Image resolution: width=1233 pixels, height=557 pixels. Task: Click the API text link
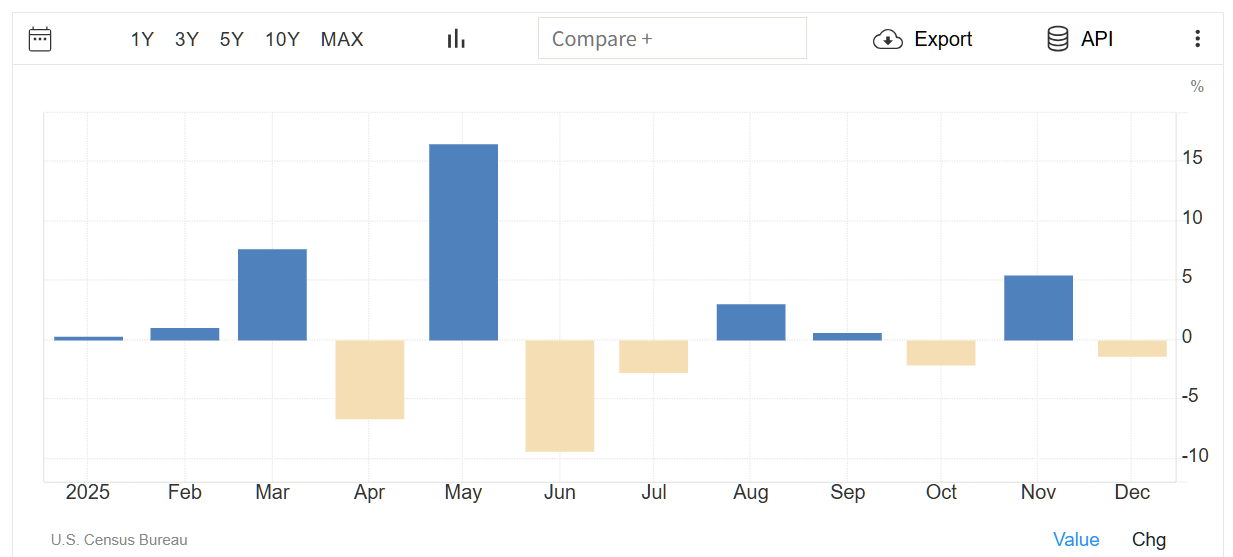[1097, 39]
